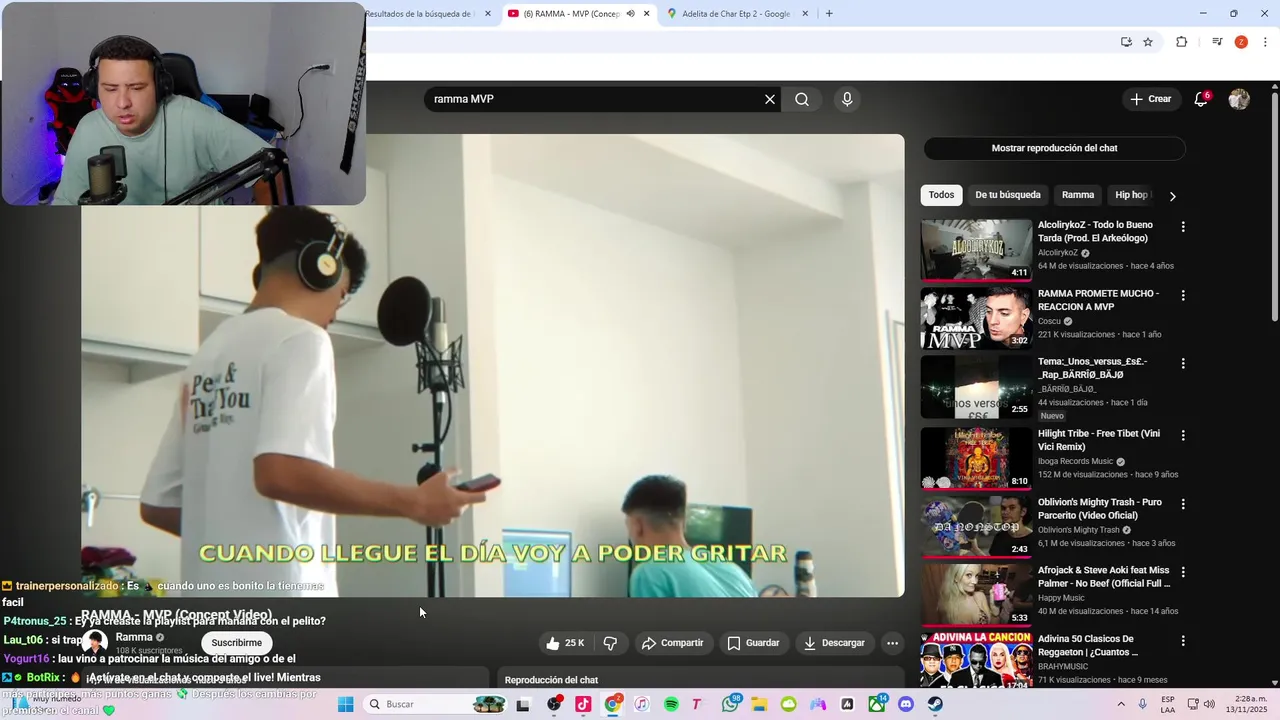Open Chrome three-dot menu

(1265, 42)
